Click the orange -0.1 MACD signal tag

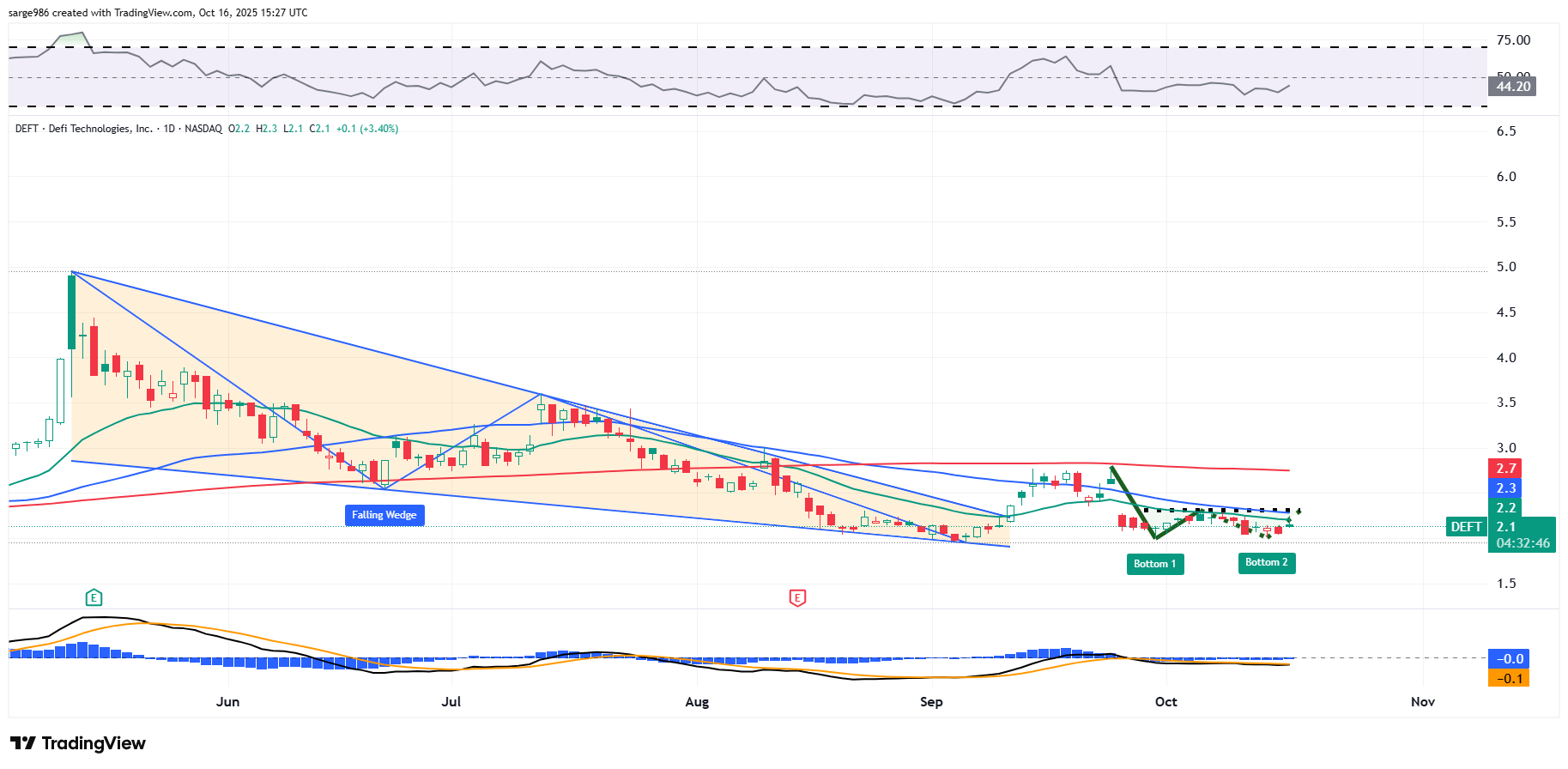[1510, 679]
